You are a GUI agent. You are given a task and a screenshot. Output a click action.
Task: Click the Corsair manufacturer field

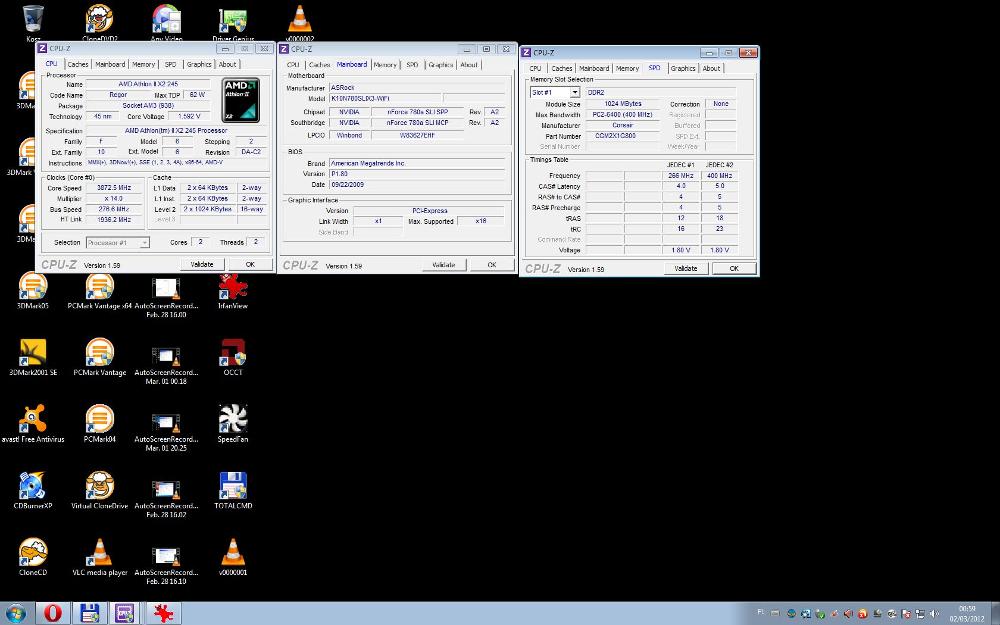(x=622, y=126)
